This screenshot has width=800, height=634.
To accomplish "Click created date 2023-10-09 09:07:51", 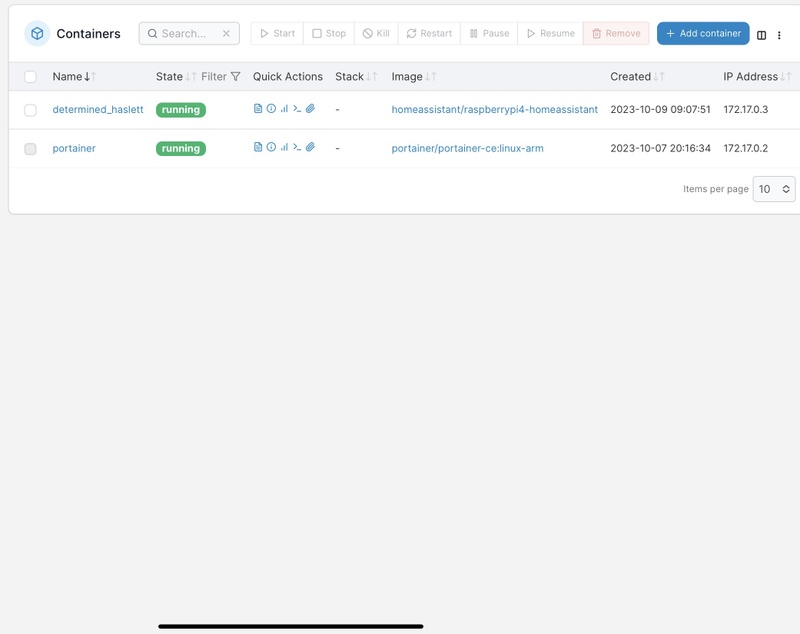I will pyautogui.click(x=660, y=109).
